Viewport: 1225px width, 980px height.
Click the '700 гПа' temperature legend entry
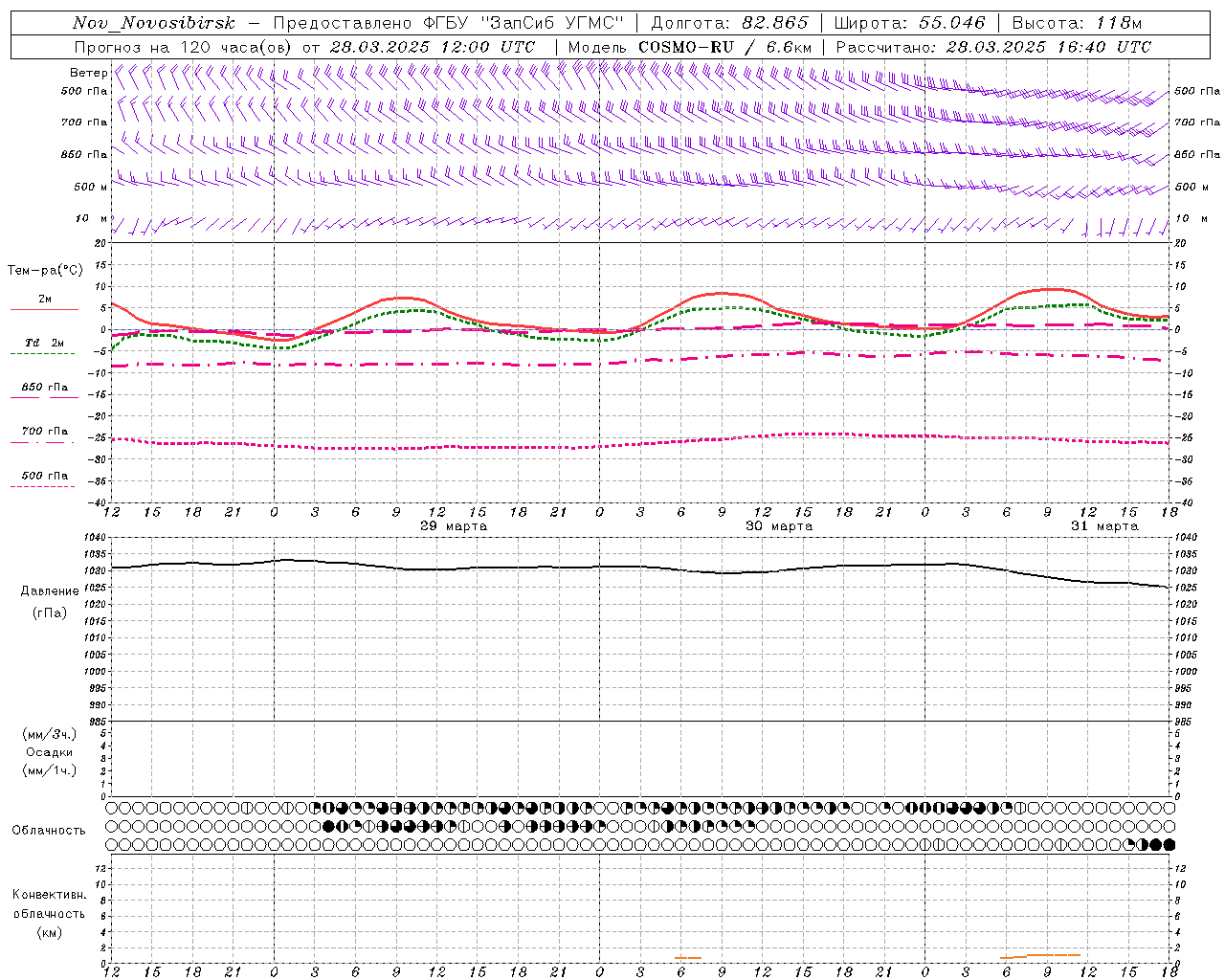pos(45,432)
